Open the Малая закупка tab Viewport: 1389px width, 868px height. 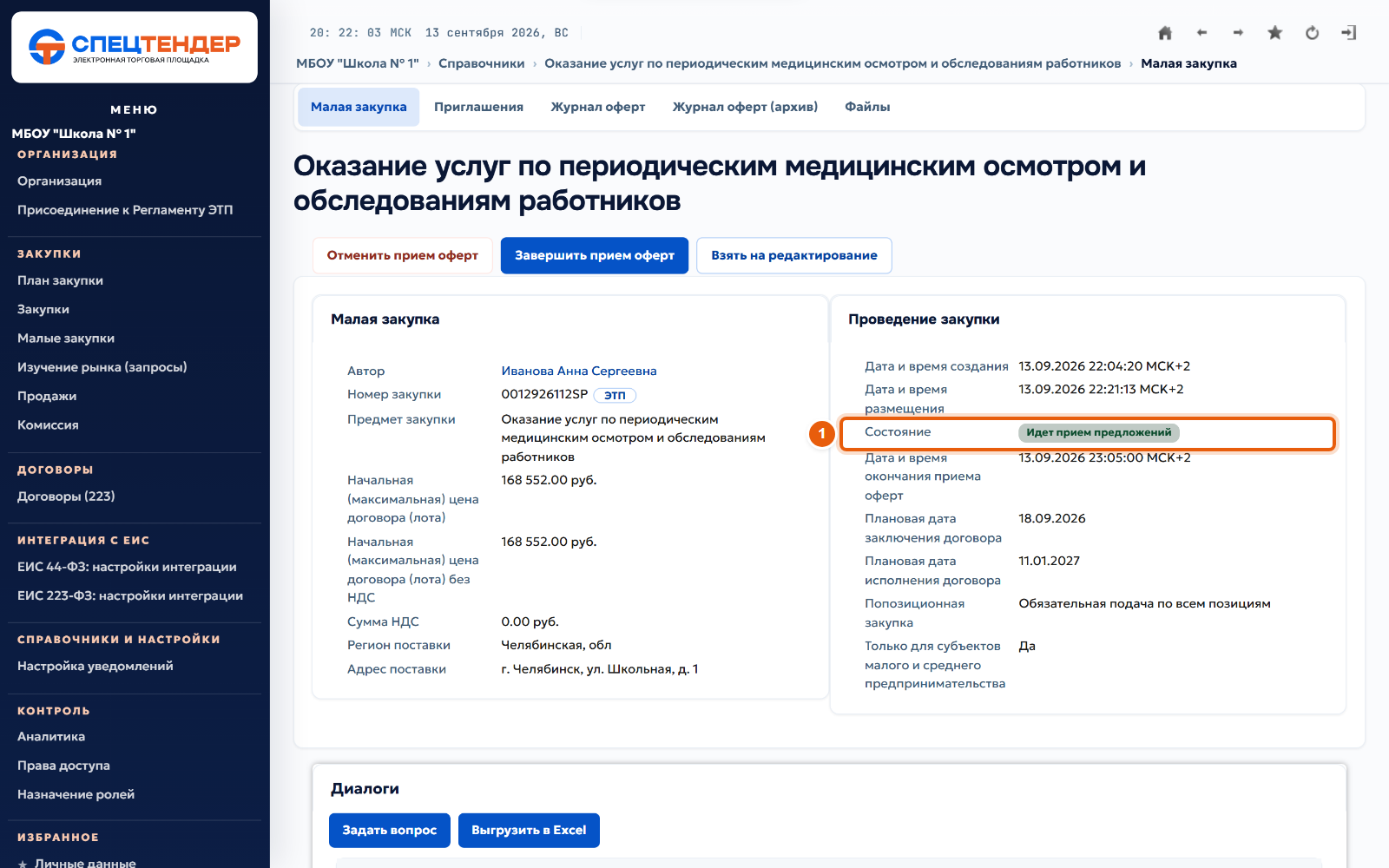[359, 107]
